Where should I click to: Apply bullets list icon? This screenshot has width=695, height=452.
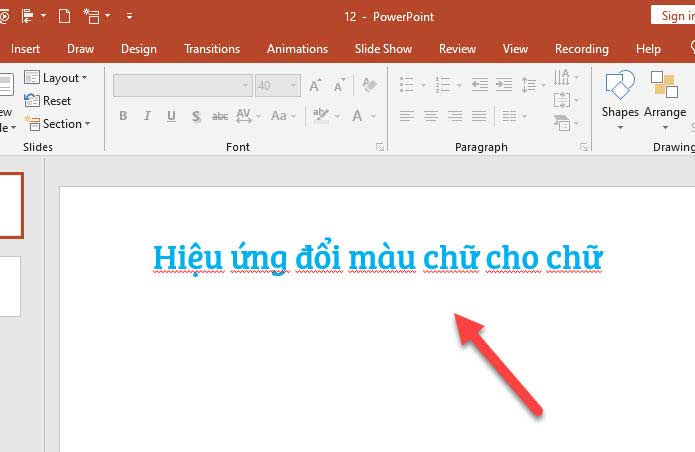tap(406, 86)
